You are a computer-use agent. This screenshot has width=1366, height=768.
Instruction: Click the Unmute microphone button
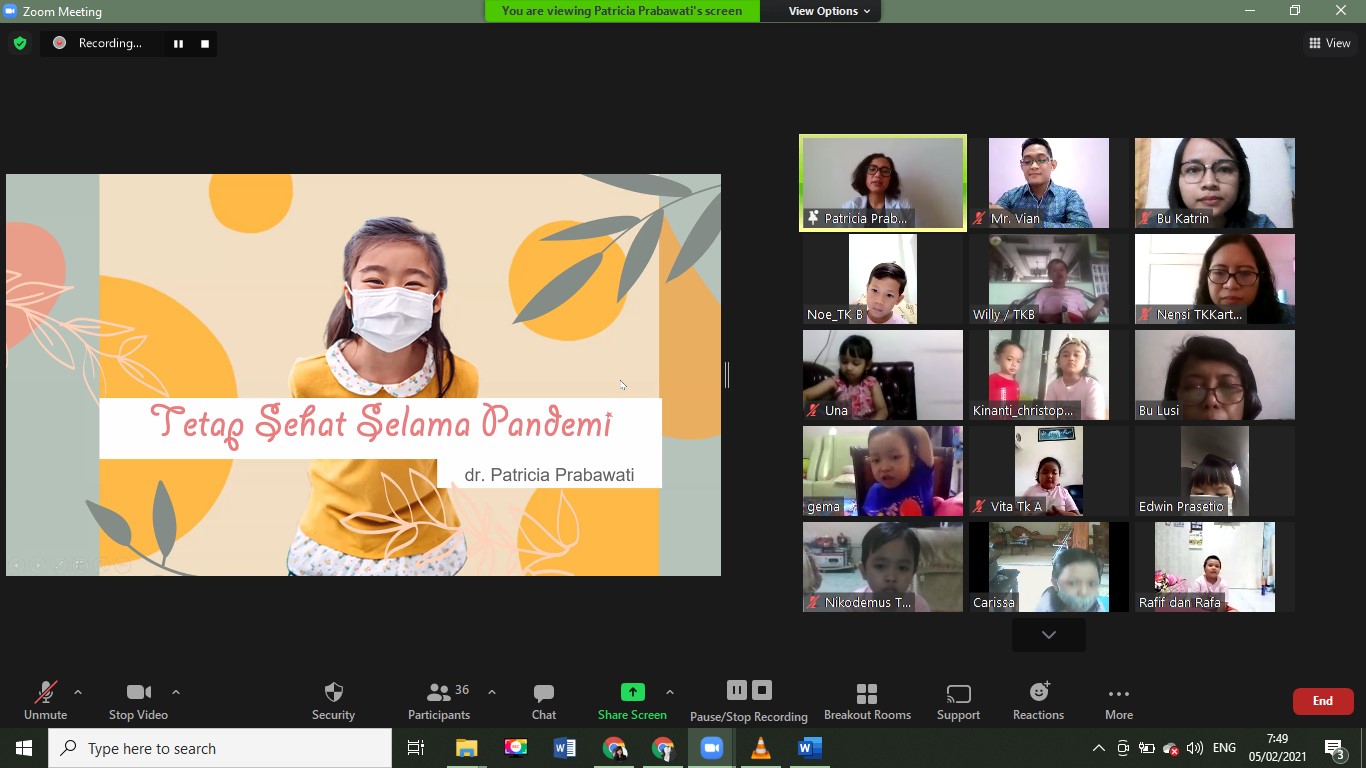(45, 701)
